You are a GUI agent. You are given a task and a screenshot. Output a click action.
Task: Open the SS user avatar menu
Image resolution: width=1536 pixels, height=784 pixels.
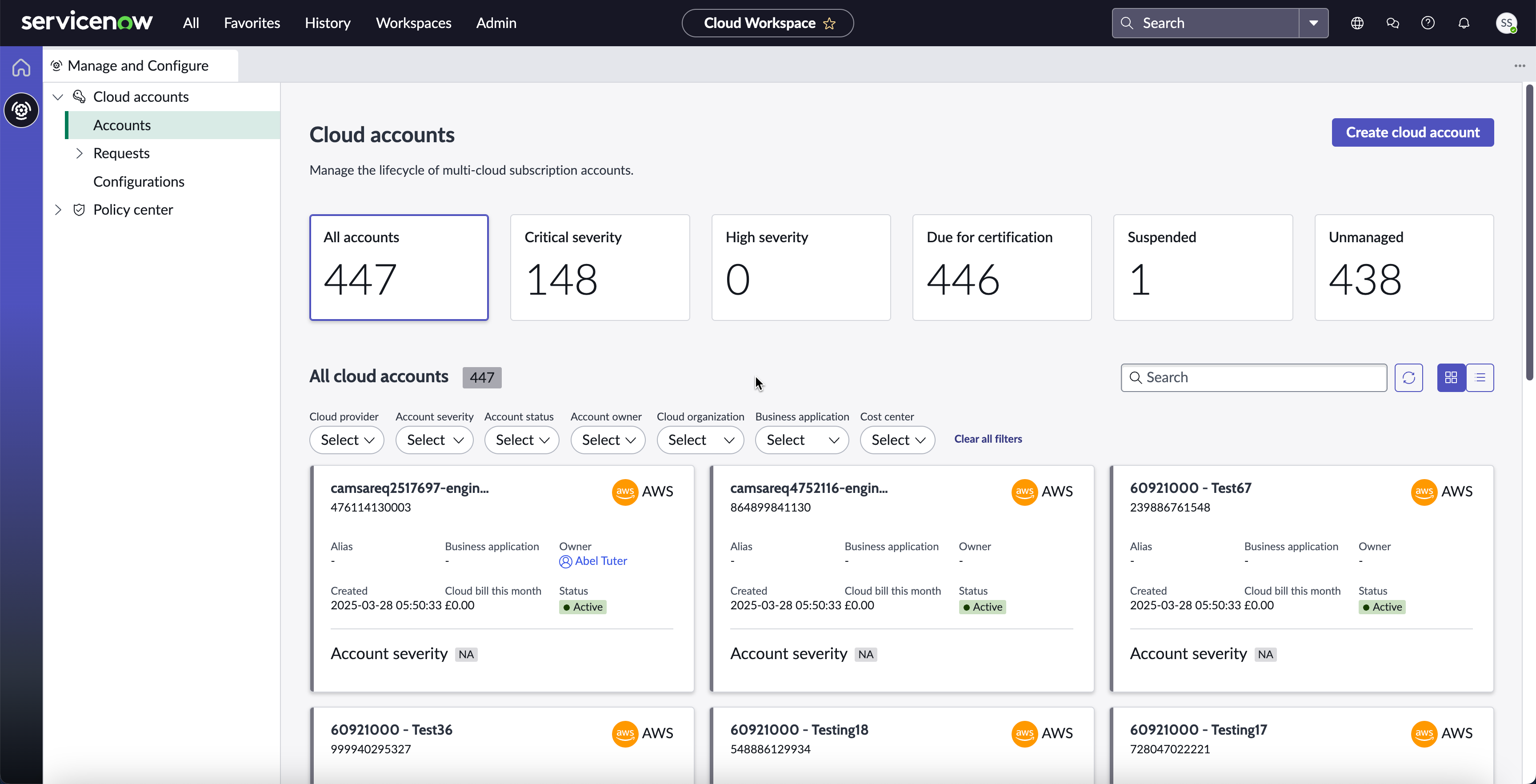tap(1506, 23)
